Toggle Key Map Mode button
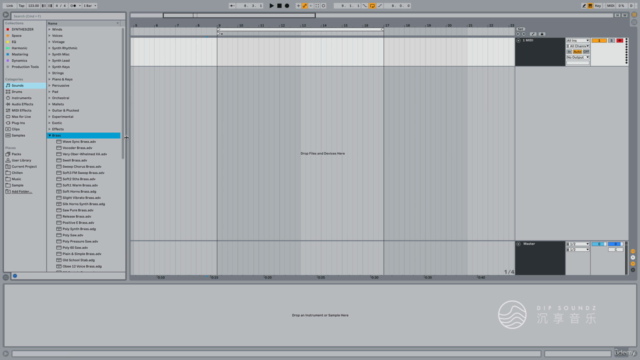 pos(598,6)
